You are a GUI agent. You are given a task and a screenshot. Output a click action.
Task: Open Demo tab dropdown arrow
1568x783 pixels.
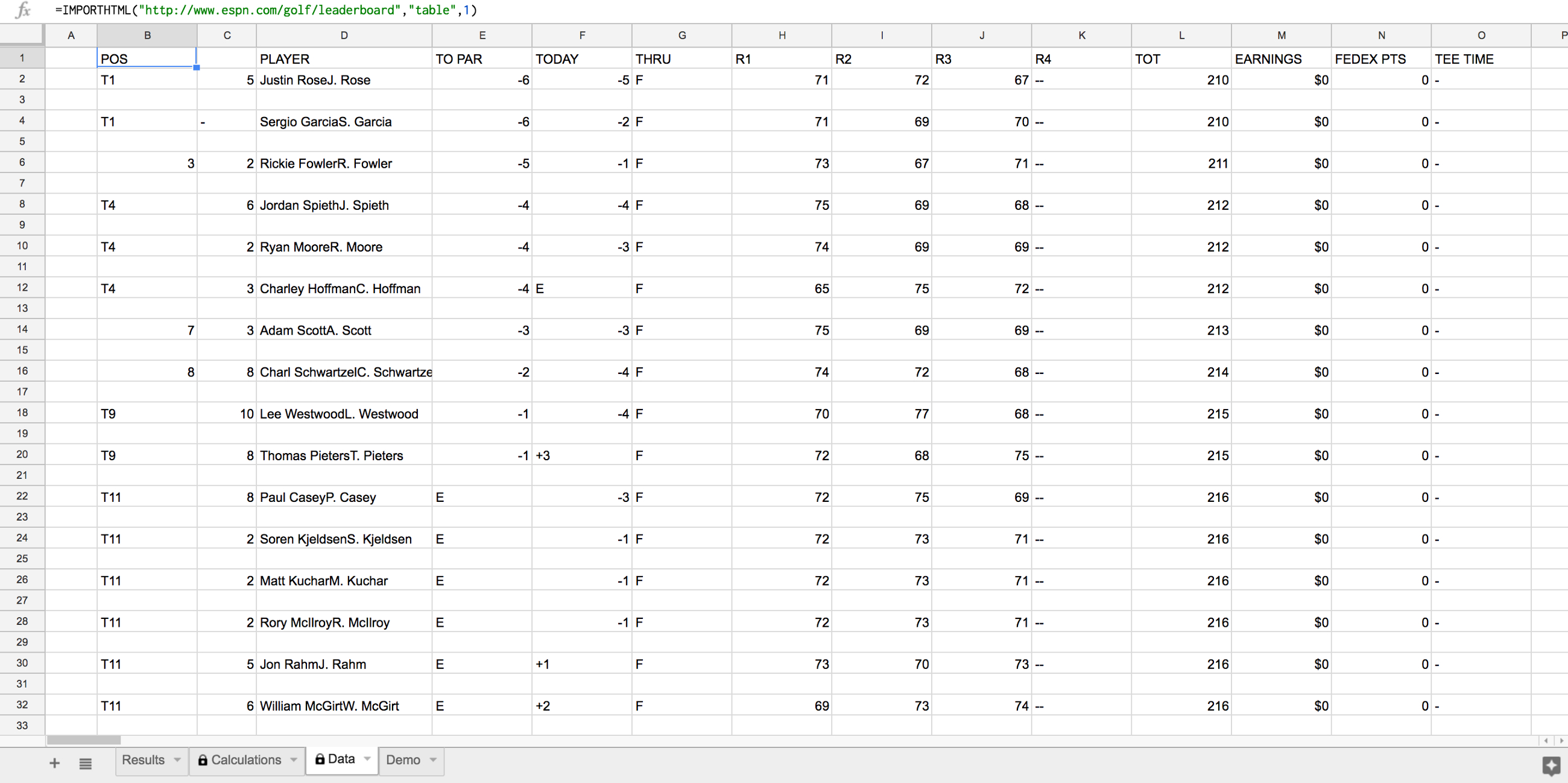click(x=433, y=759)
